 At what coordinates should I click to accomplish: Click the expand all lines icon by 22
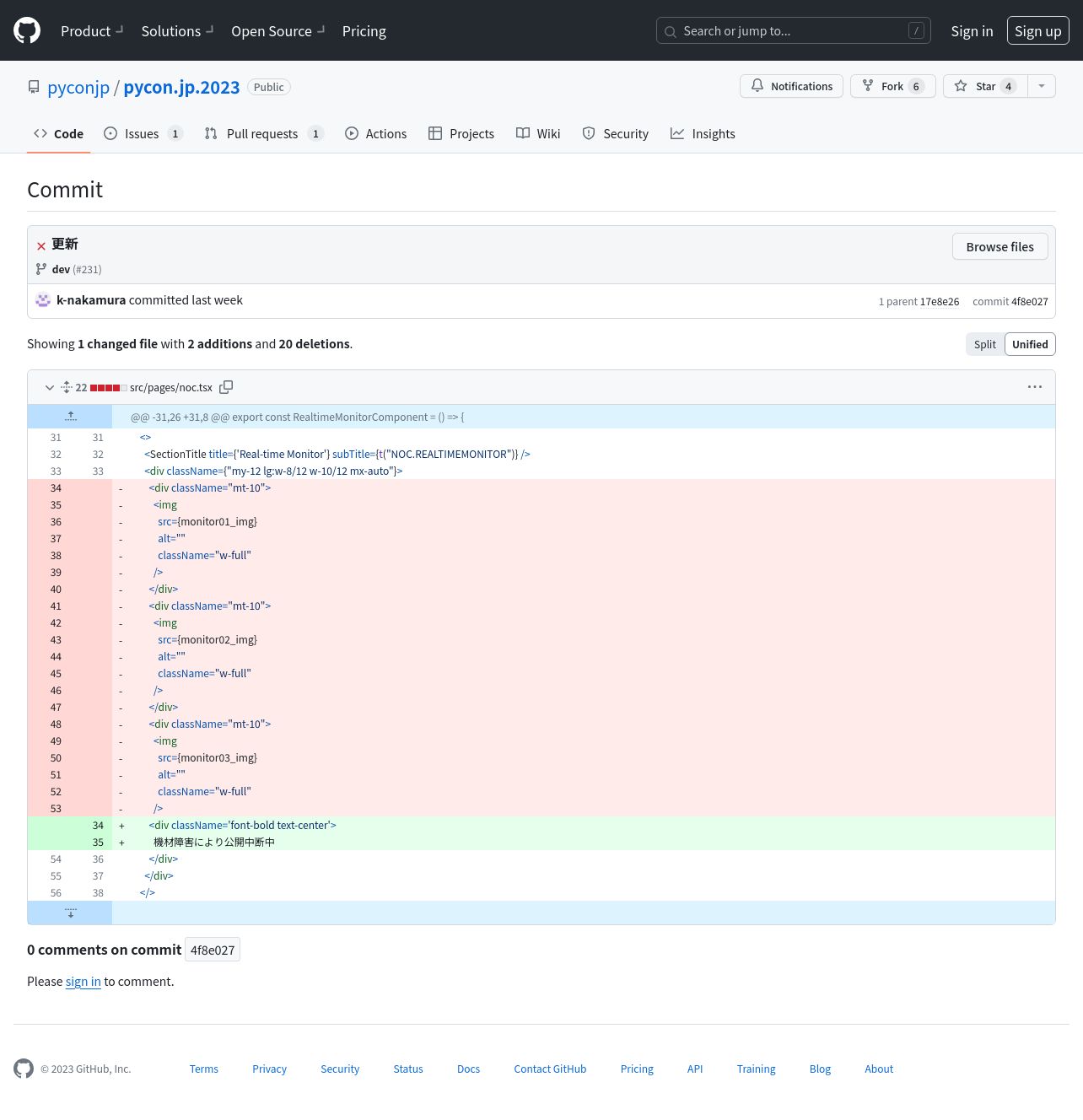coord(67,387)
